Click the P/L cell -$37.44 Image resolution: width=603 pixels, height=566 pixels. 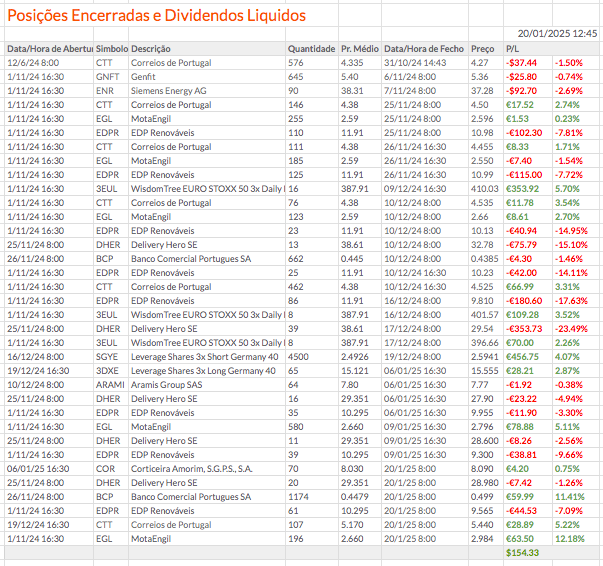click(x=521, y=63)
